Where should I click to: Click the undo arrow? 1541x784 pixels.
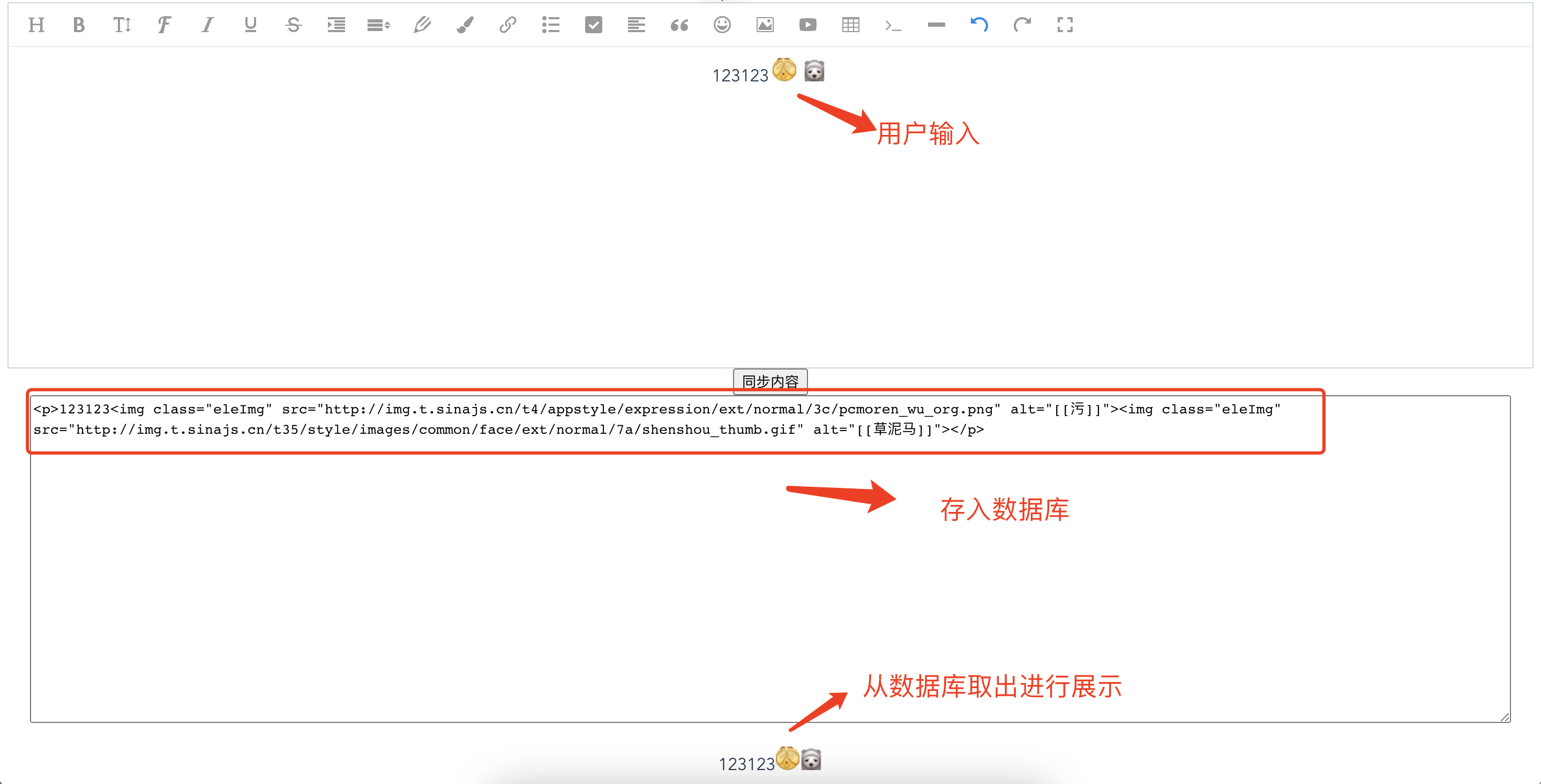pyautogui.click(x=979, y=25)
